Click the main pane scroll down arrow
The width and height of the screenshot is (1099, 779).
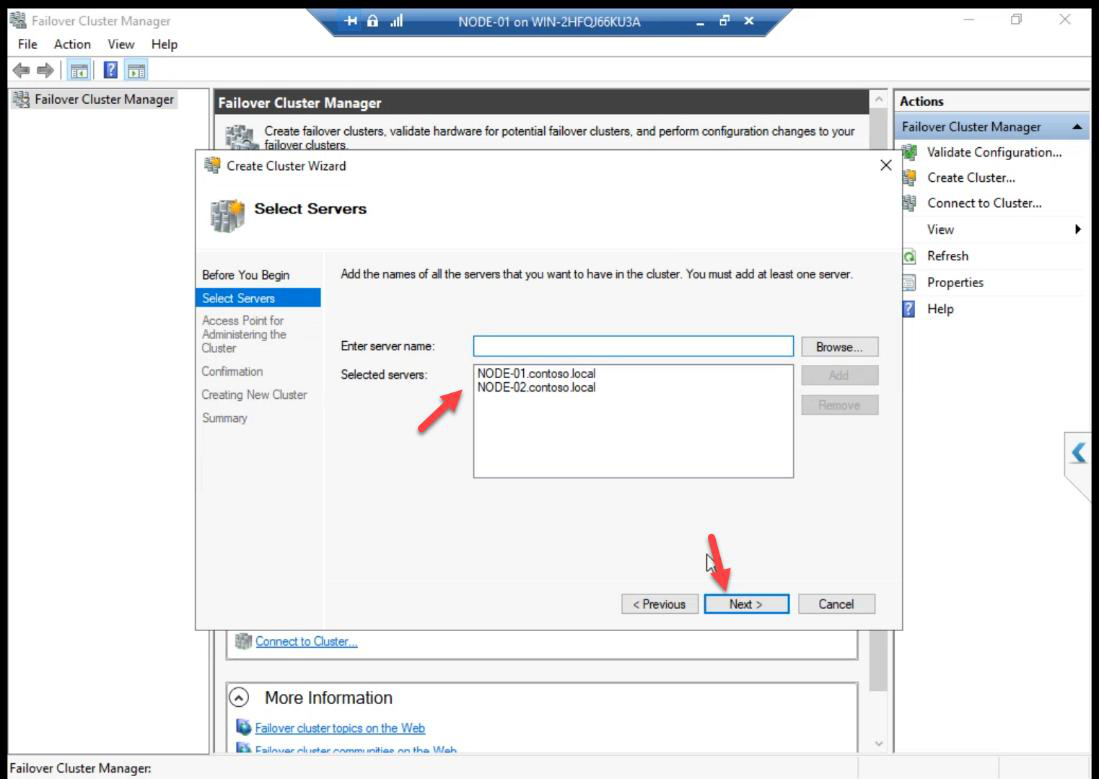(x=878, y=743)
